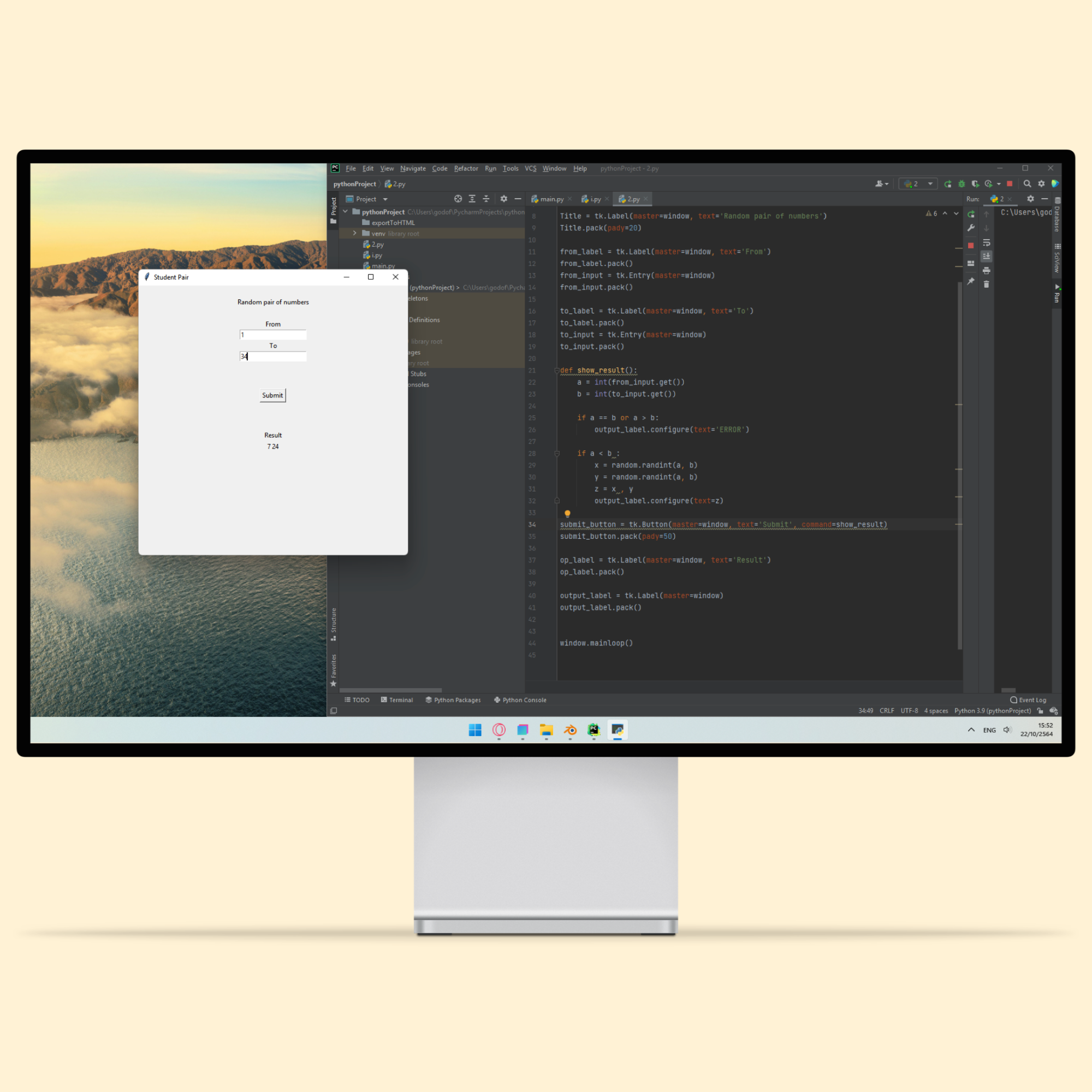The image size is (1092, 1092).
Task: Click the project tree horizontal scrollbar
Action: pyautogui.click(x=390, y=690)
